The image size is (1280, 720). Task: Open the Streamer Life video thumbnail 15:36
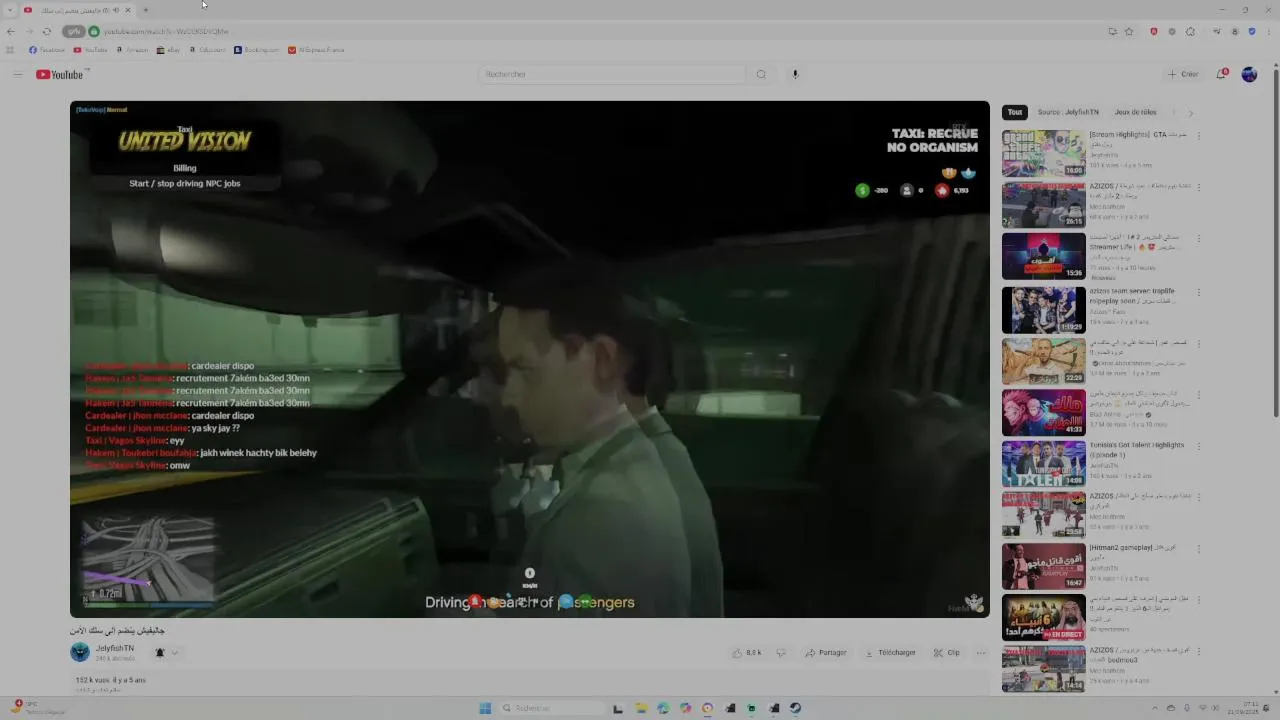click(1043, 256)
